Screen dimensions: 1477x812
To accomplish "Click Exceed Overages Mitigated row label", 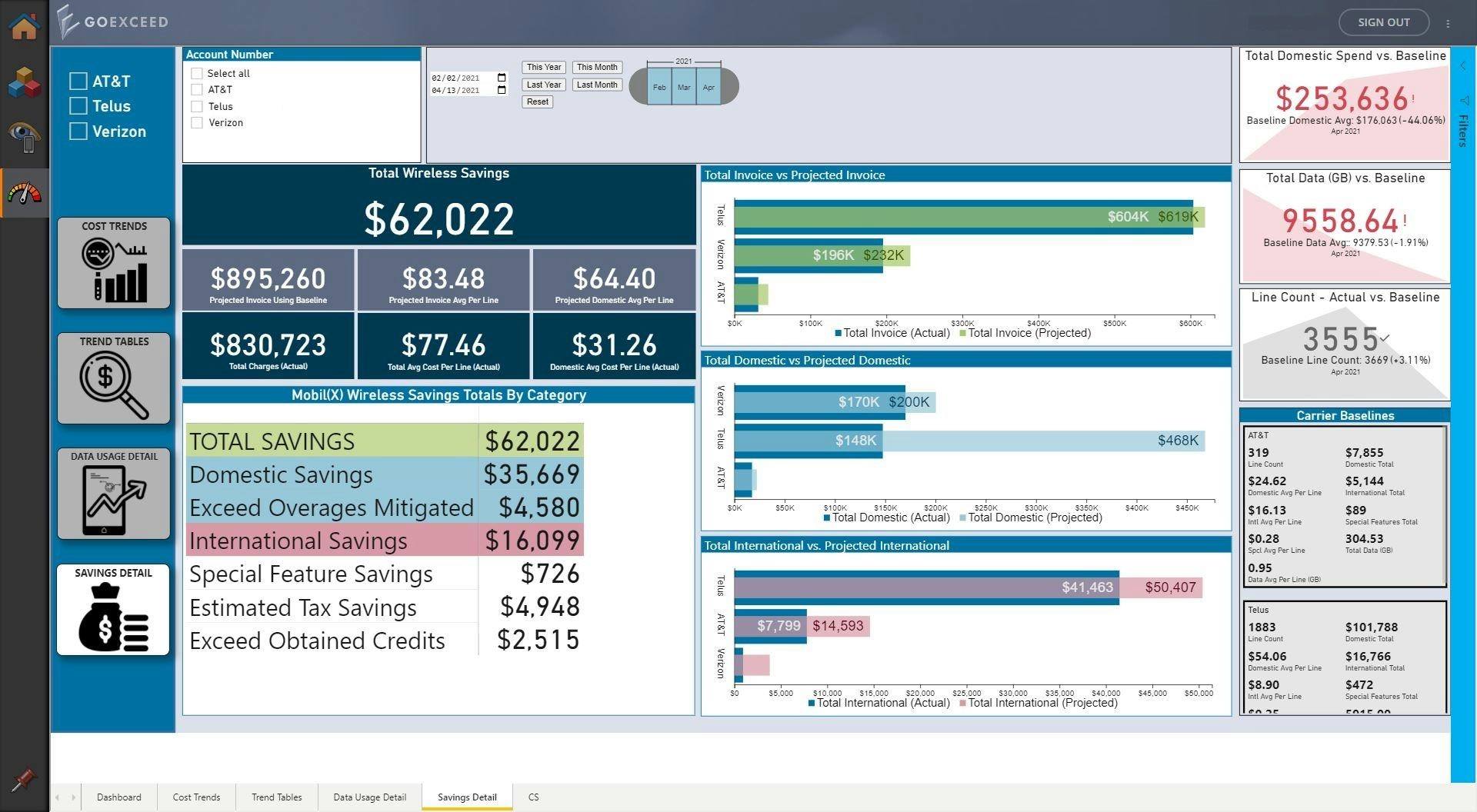I will coord(332,507).
